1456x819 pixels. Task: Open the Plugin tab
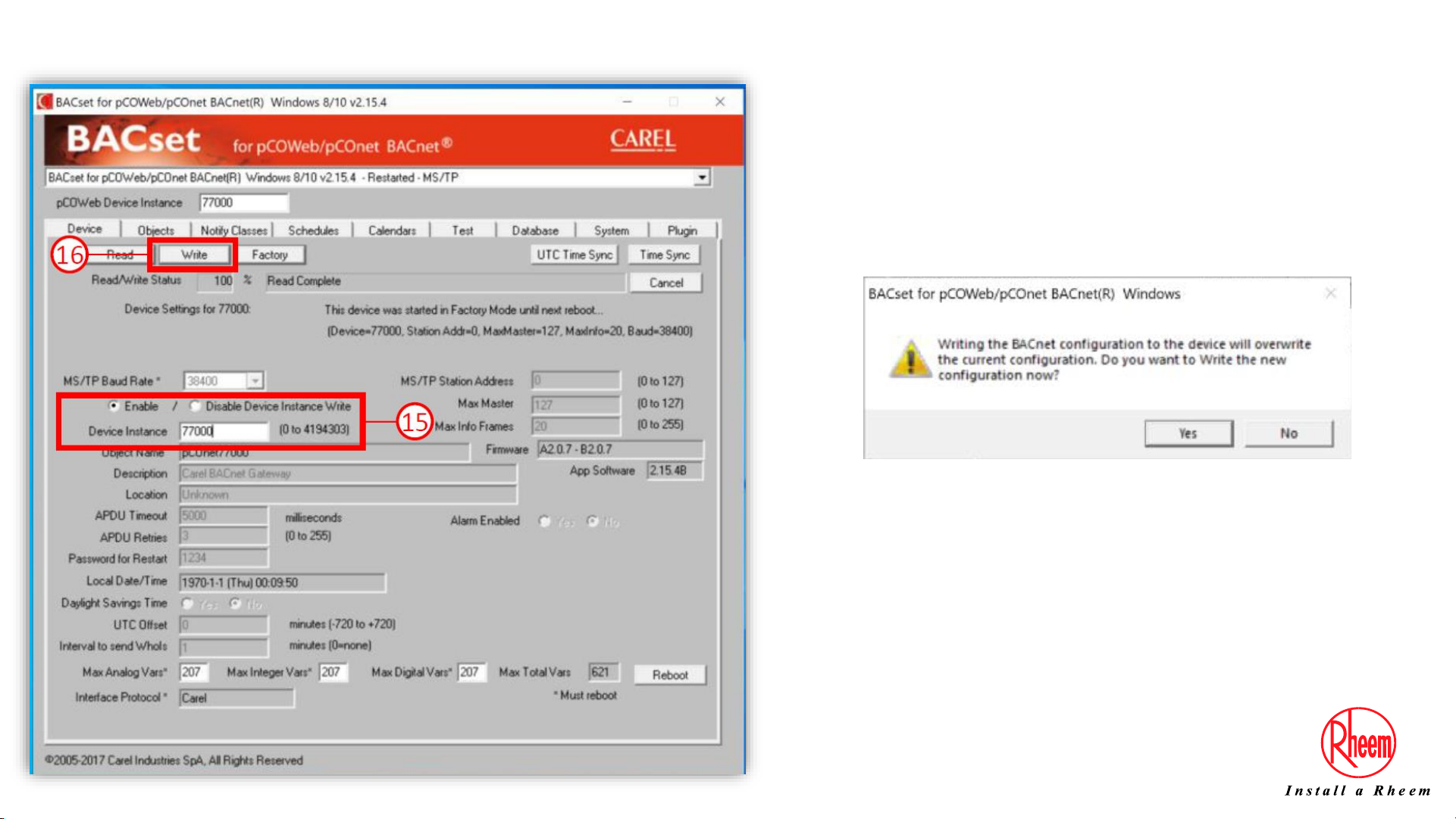(682, 230)
